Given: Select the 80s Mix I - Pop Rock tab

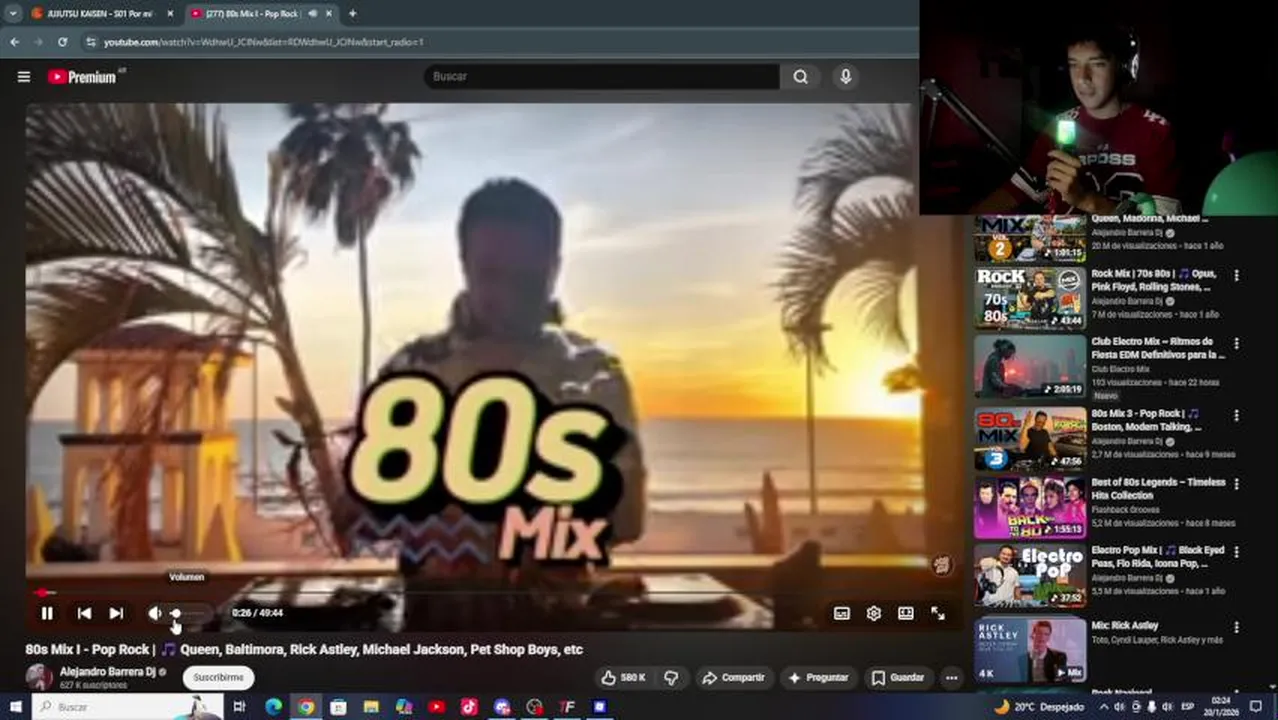Looking at the screenshot, I should point(253,13).
